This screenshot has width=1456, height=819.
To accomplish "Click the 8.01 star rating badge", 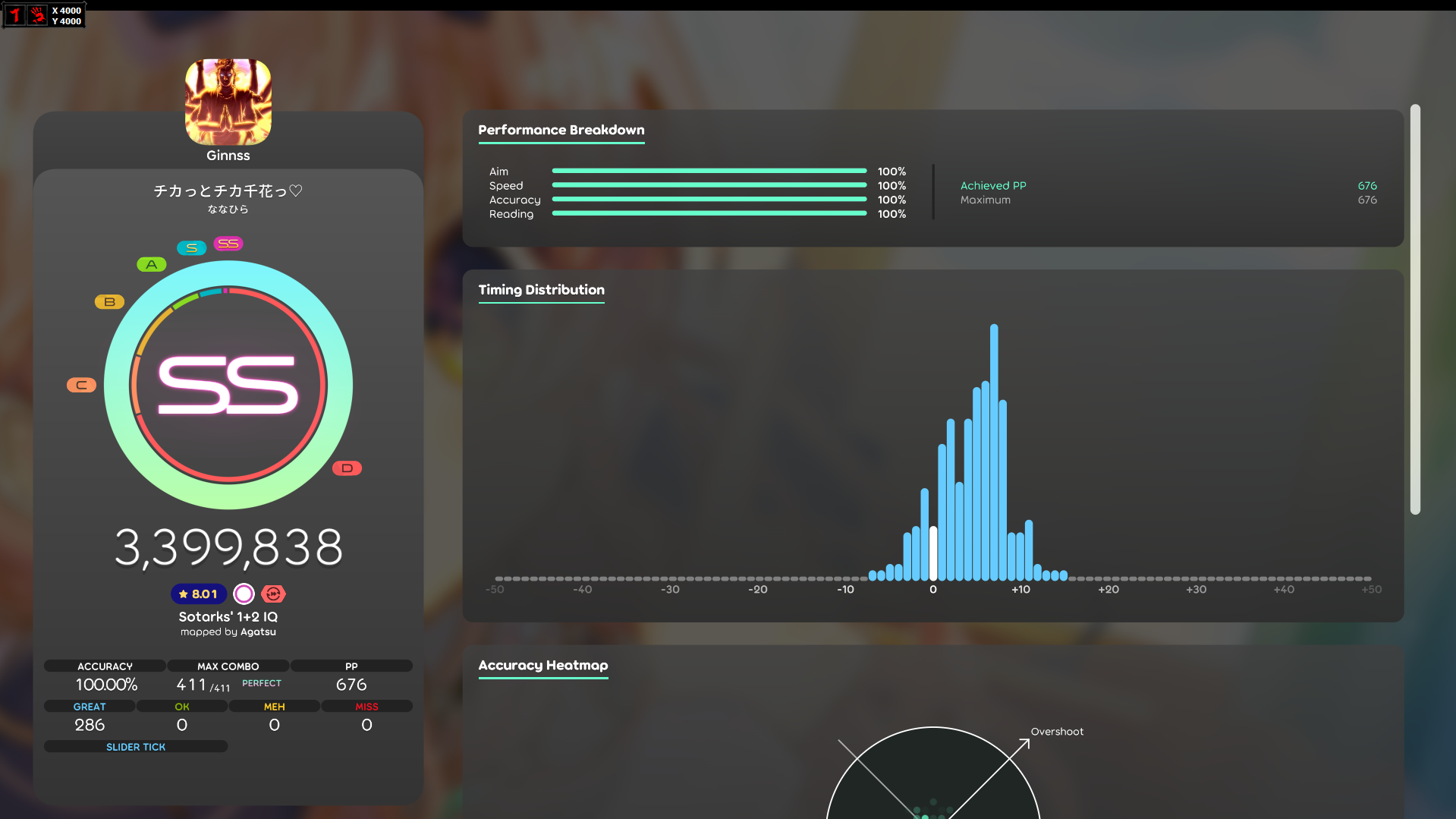I will (199, 594).
